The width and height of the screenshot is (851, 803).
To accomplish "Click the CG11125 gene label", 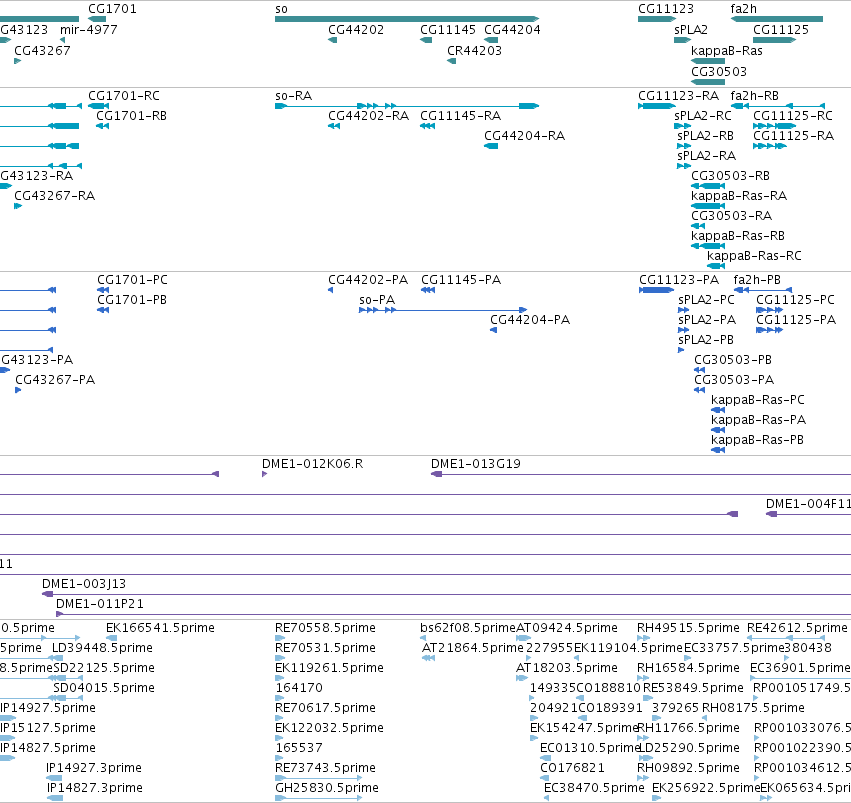I will click(781, 30).
